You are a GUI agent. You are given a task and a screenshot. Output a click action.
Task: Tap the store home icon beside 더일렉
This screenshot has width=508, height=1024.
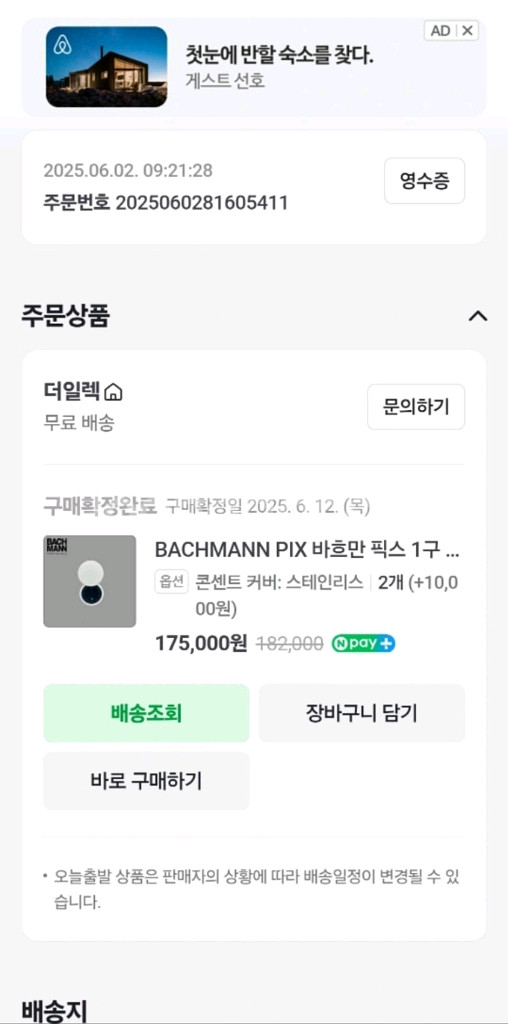114,392
